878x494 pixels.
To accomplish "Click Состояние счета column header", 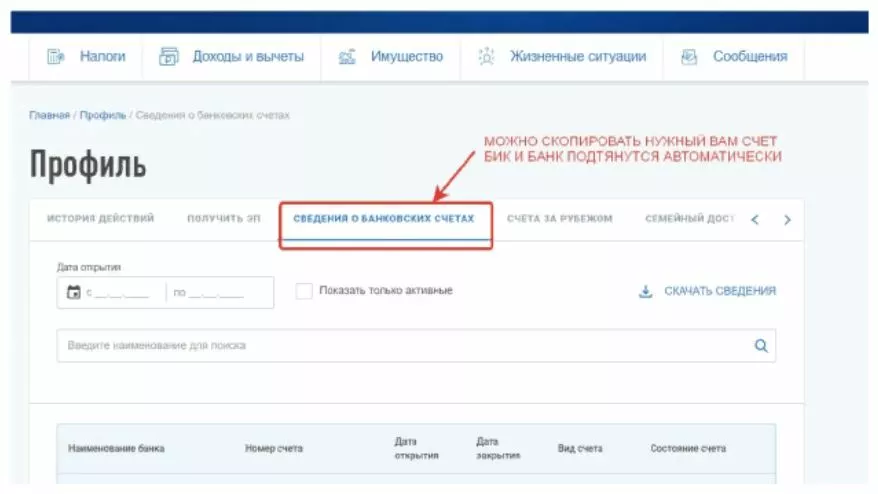I will pos(688,449).
